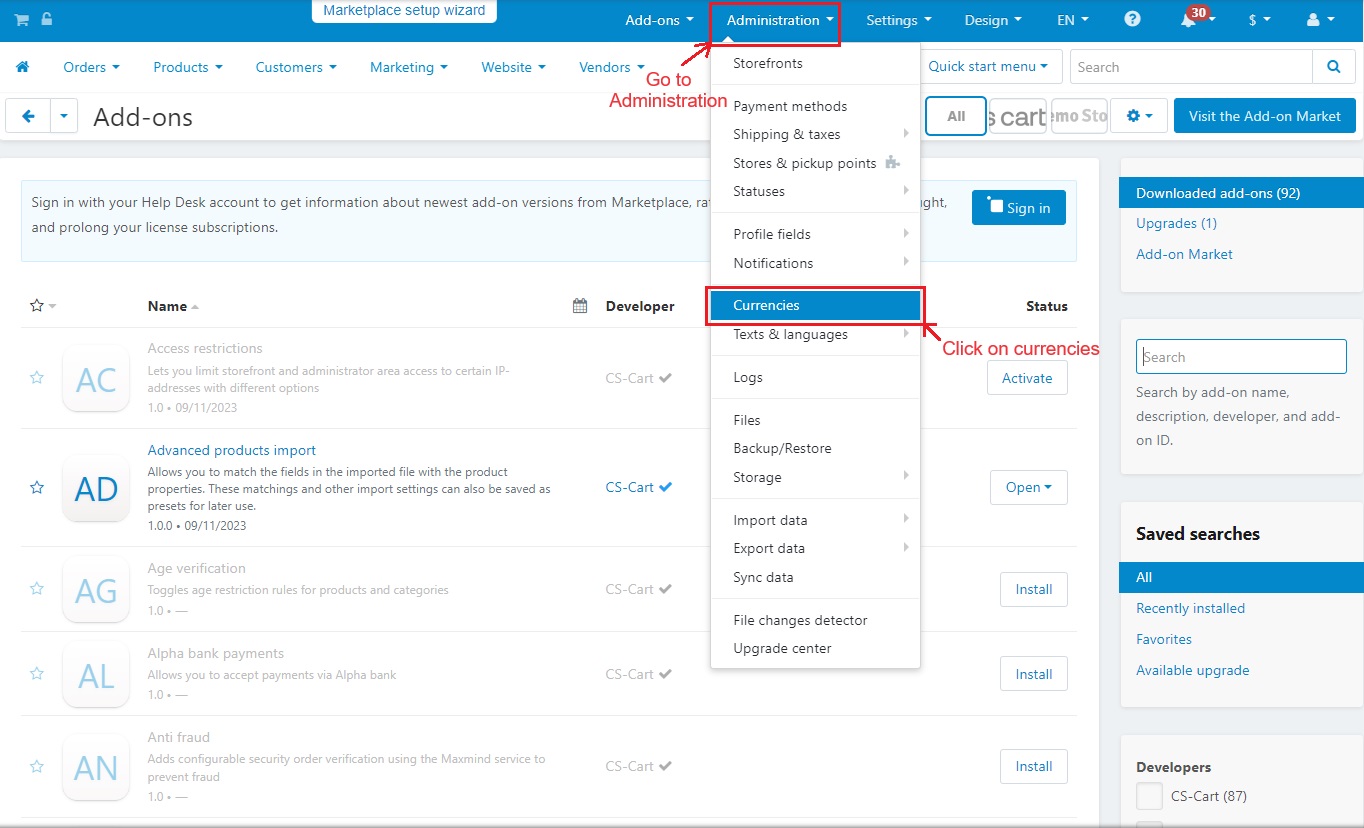
Task: Choose Stores & pickup points item
Action: coord(815,163)
